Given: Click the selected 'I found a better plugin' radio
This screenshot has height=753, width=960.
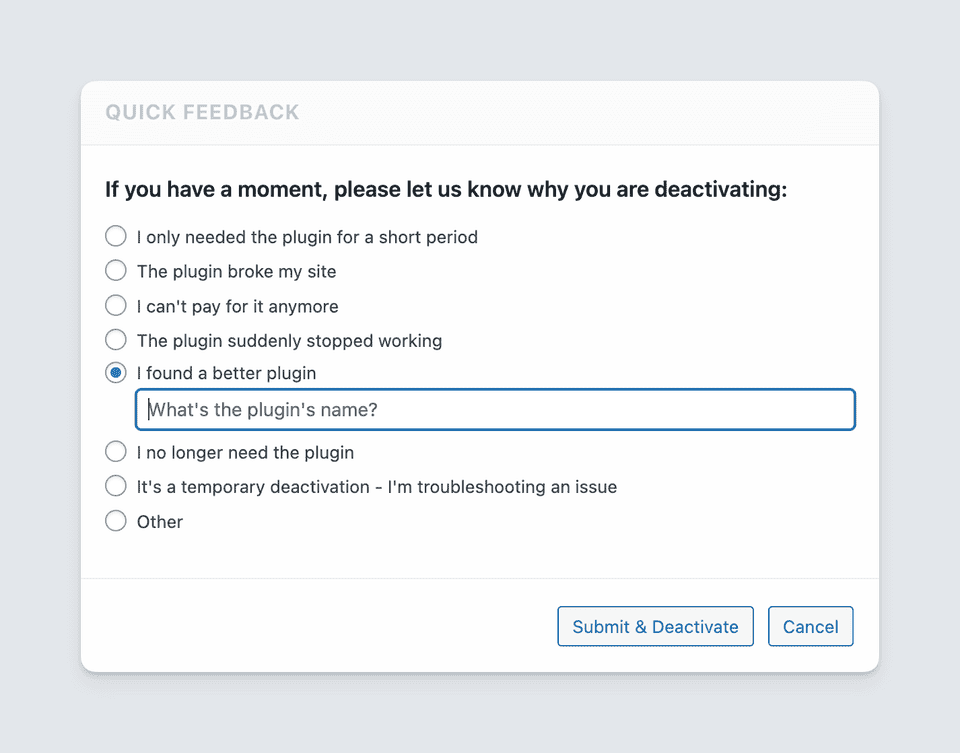Looking at the screenshot, I should 116,373.
